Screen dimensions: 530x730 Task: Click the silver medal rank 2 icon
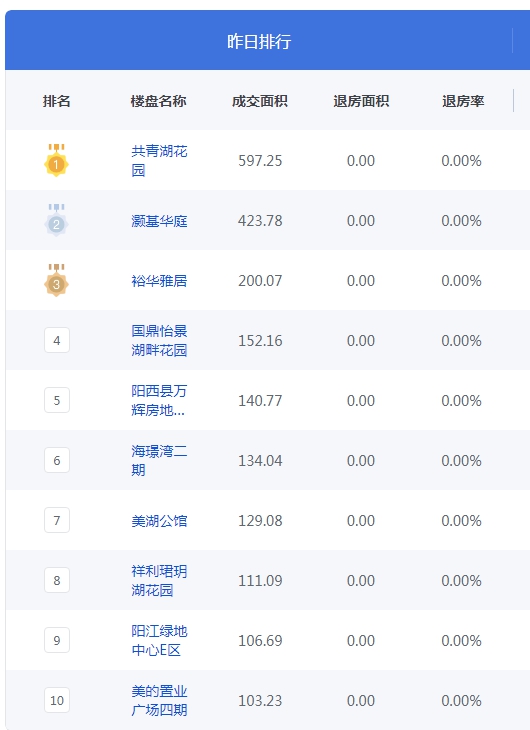point(56,220)
